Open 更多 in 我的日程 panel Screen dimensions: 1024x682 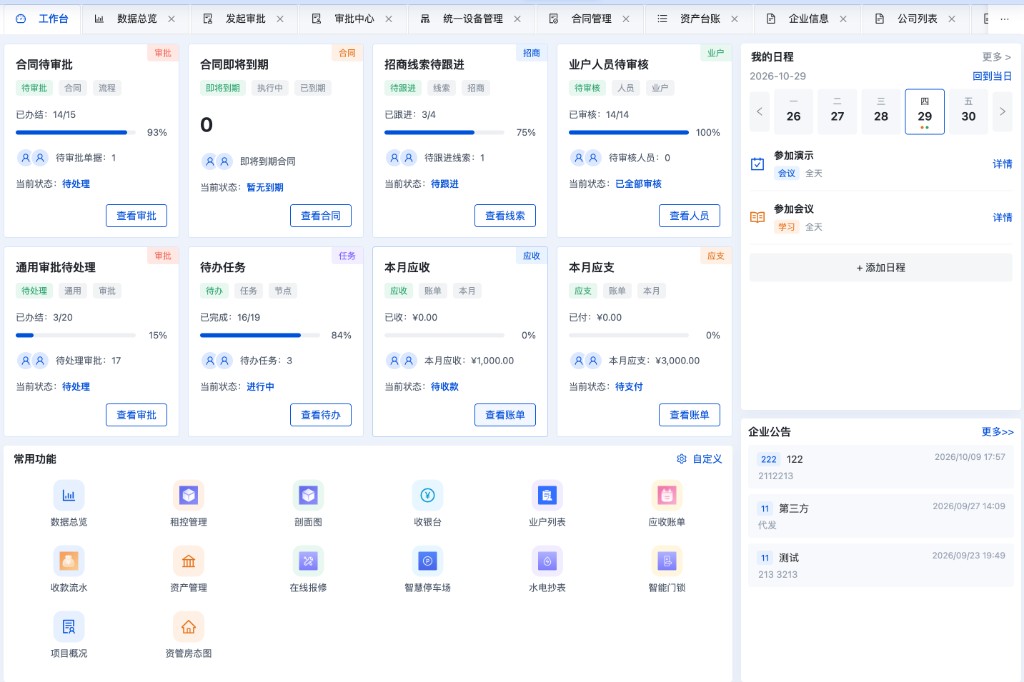click(997, 57)
